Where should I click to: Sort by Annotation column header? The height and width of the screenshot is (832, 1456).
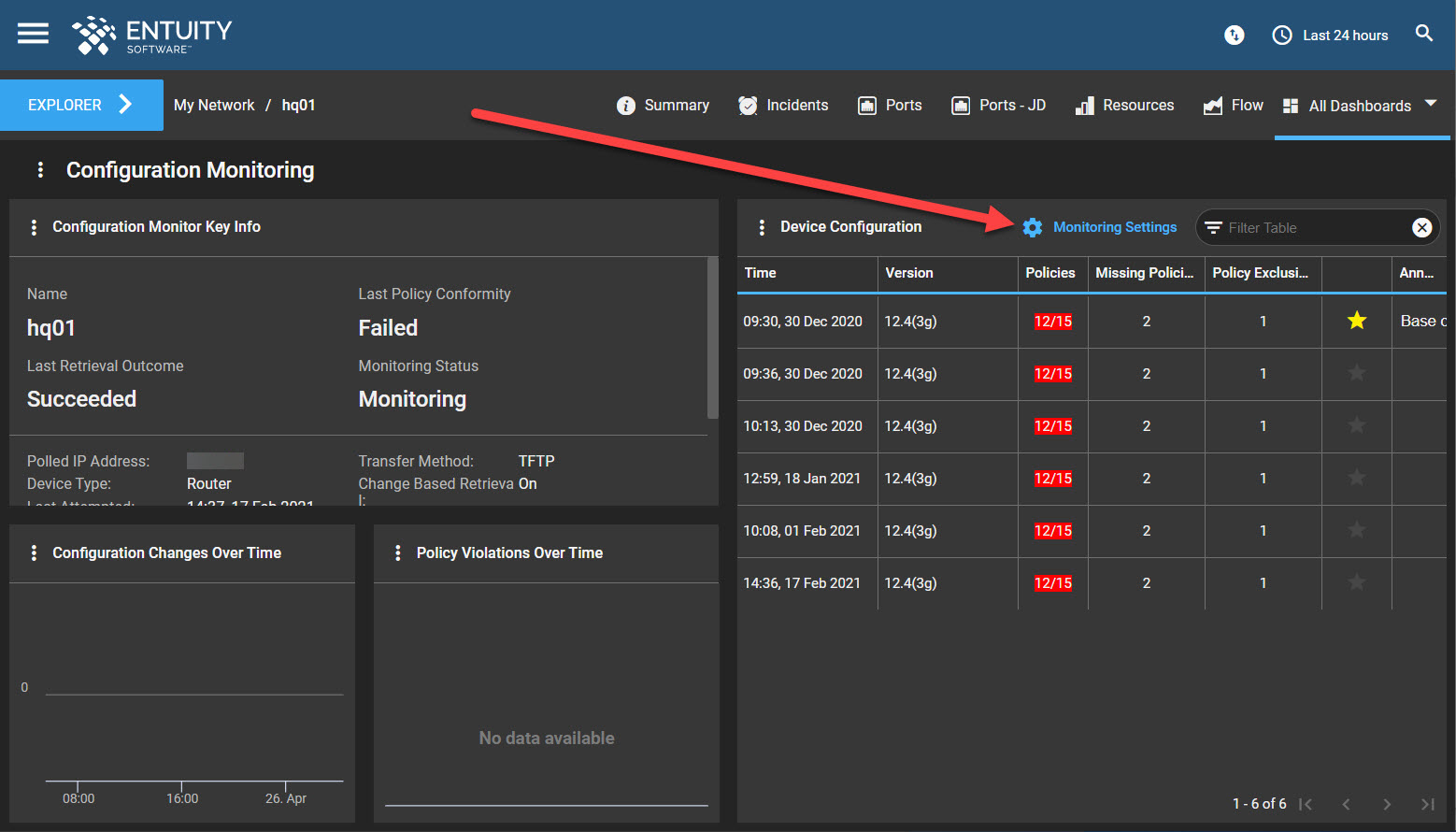coord(1419,273)
